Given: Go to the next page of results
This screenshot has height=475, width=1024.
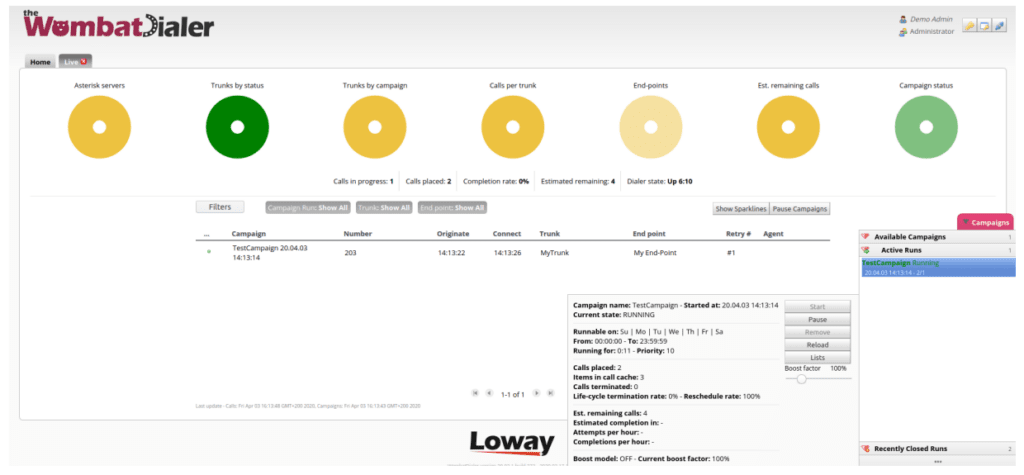Looking at the screenshot, I should pyautogui.click(x=537, y=394).
